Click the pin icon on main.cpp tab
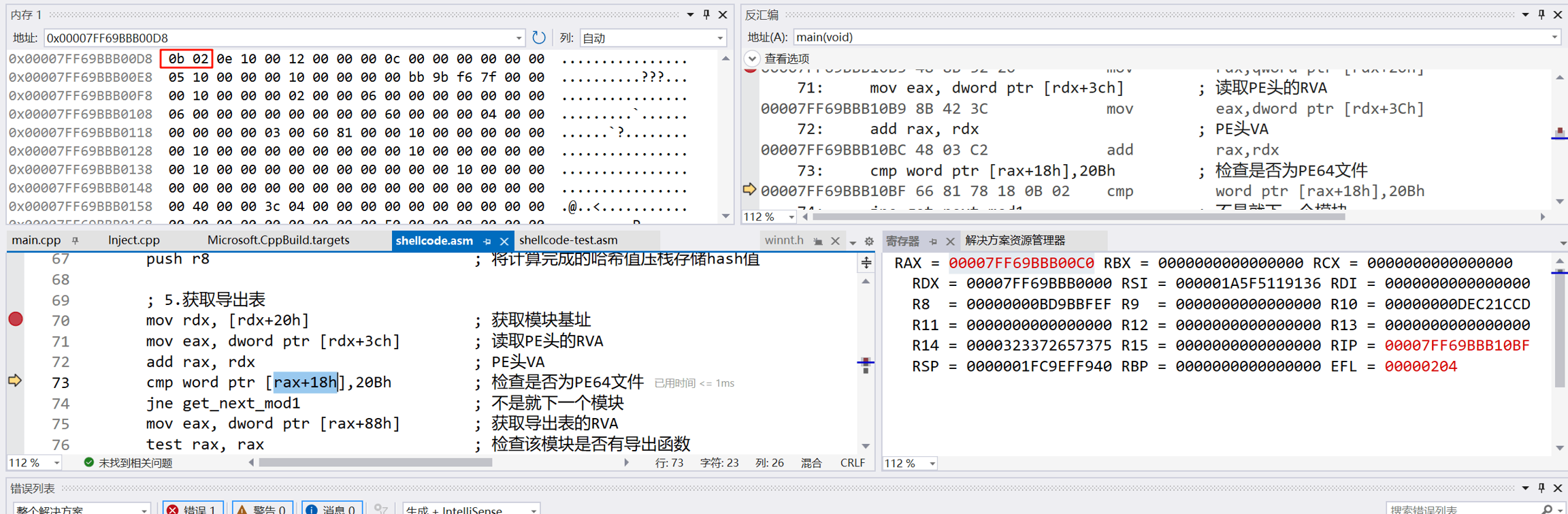This screenshot has width=1568, height=514. [x=76, y=240]
